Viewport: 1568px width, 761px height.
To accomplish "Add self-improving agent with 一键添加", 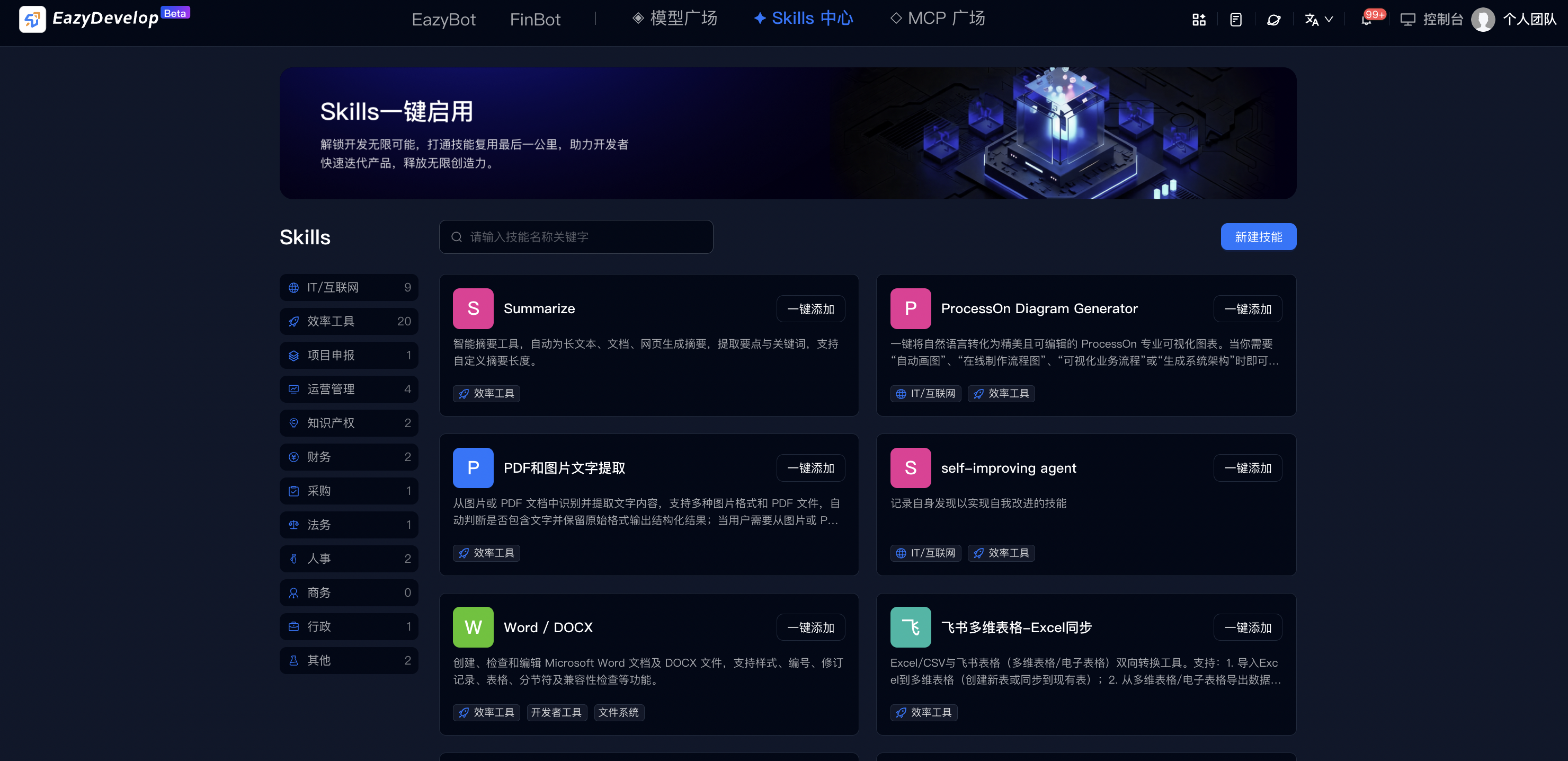I will click(x=1248, y=468).
